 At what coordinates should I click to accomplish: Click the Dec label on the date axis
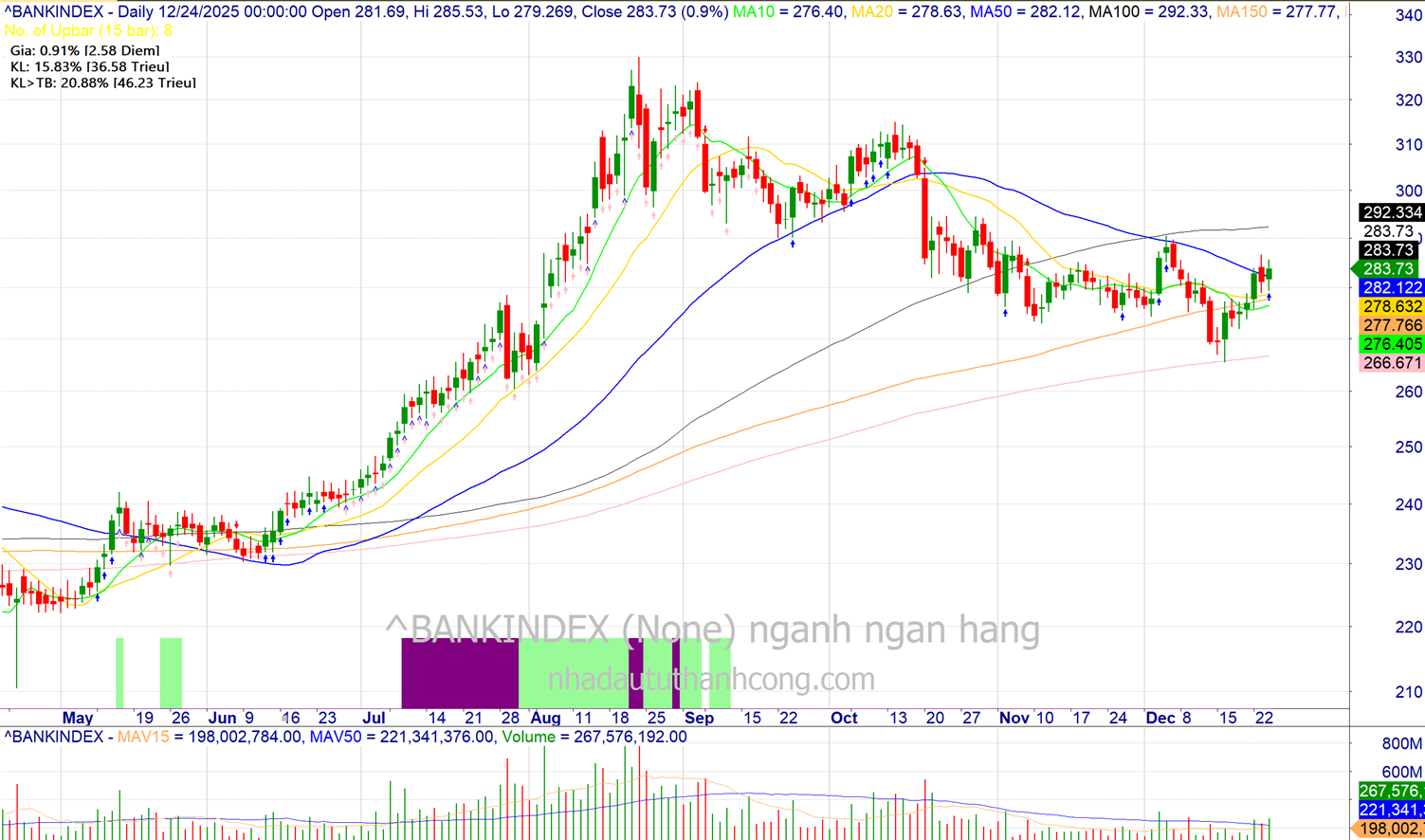[1160, 718]
